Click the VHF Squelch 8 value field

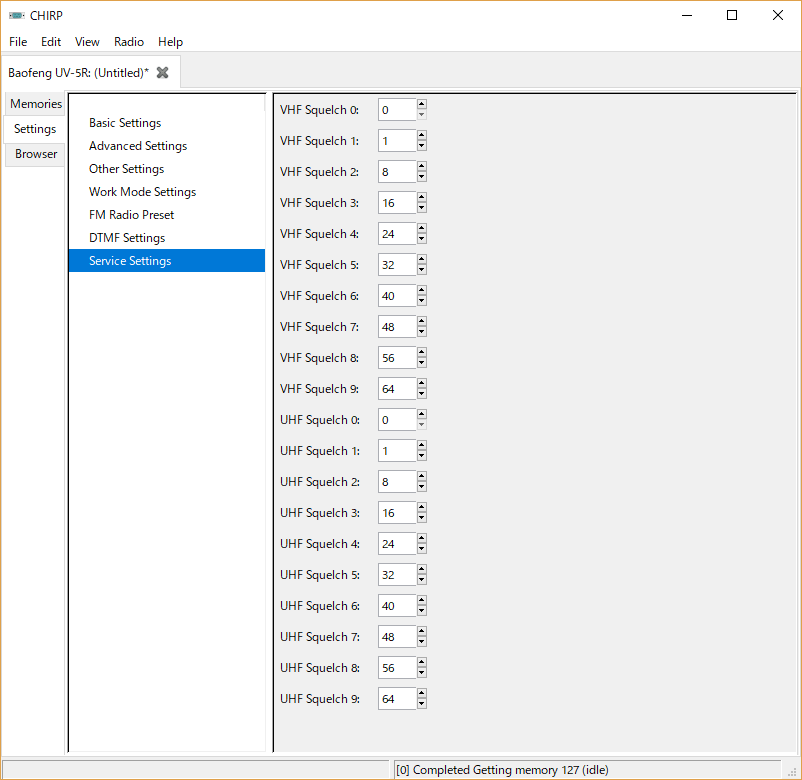pyautogui.click(x=397, y=358)
